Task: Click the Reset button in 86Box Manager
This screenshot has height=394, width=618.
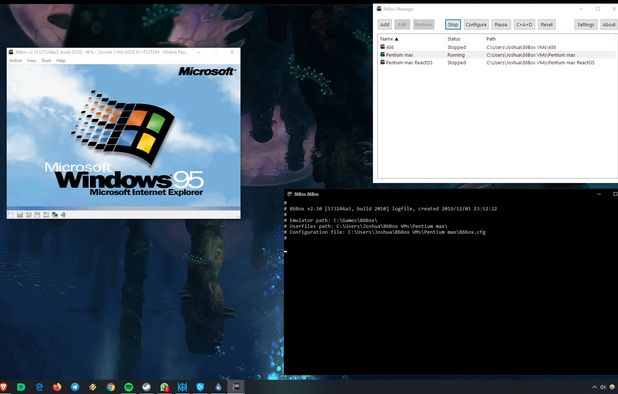Action: (547, 24)
